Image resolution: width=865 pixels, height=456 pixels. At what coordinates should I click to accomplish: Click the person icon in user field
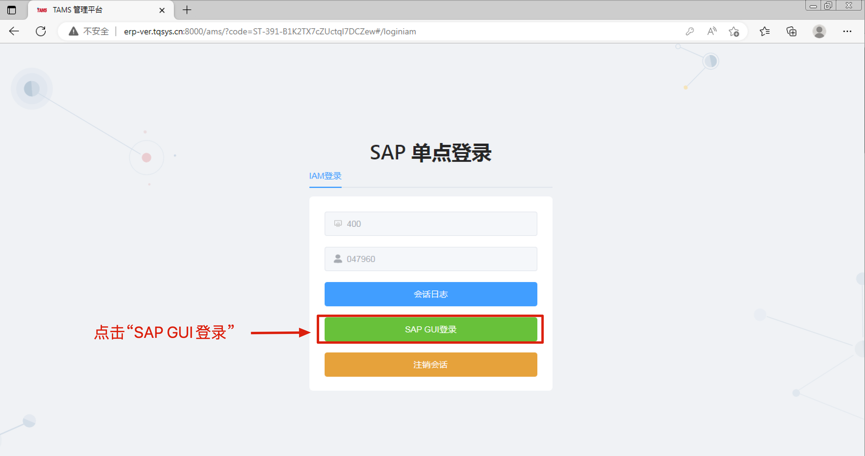pyautogui.click(x=338, y=259)
